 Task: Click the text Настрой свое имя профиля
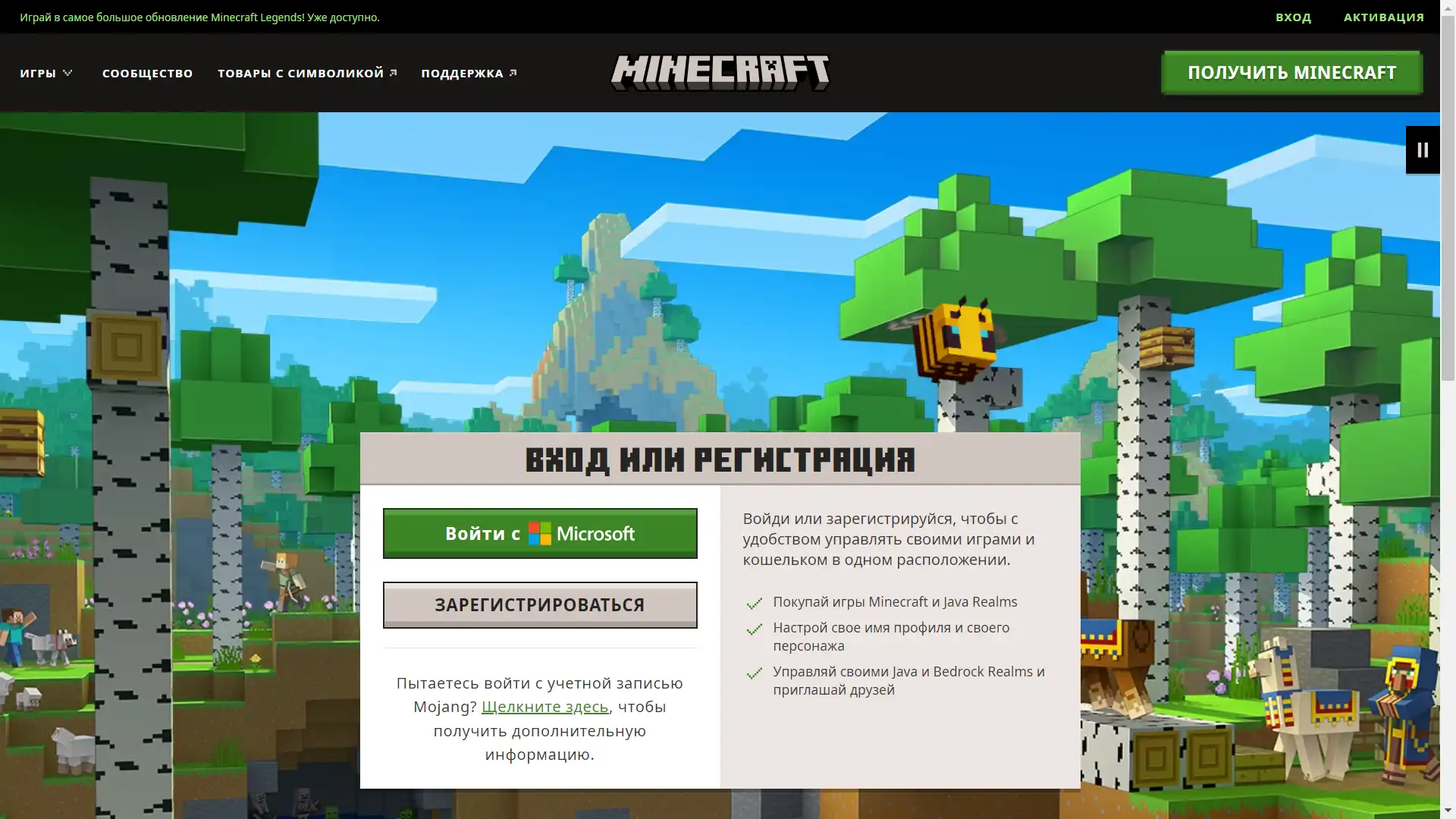891,637
